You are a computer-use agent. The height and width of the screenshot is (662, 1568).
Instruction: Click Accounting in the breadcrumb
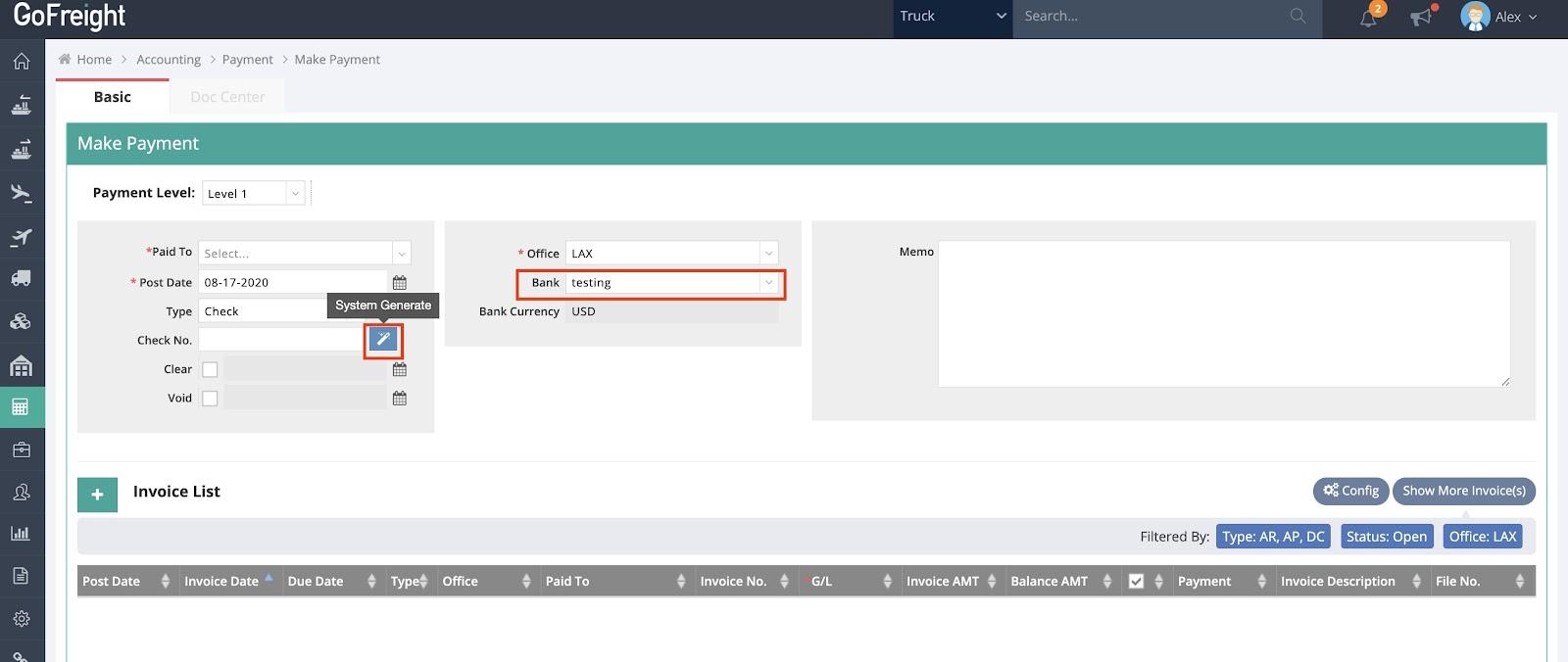pos(169,60)
